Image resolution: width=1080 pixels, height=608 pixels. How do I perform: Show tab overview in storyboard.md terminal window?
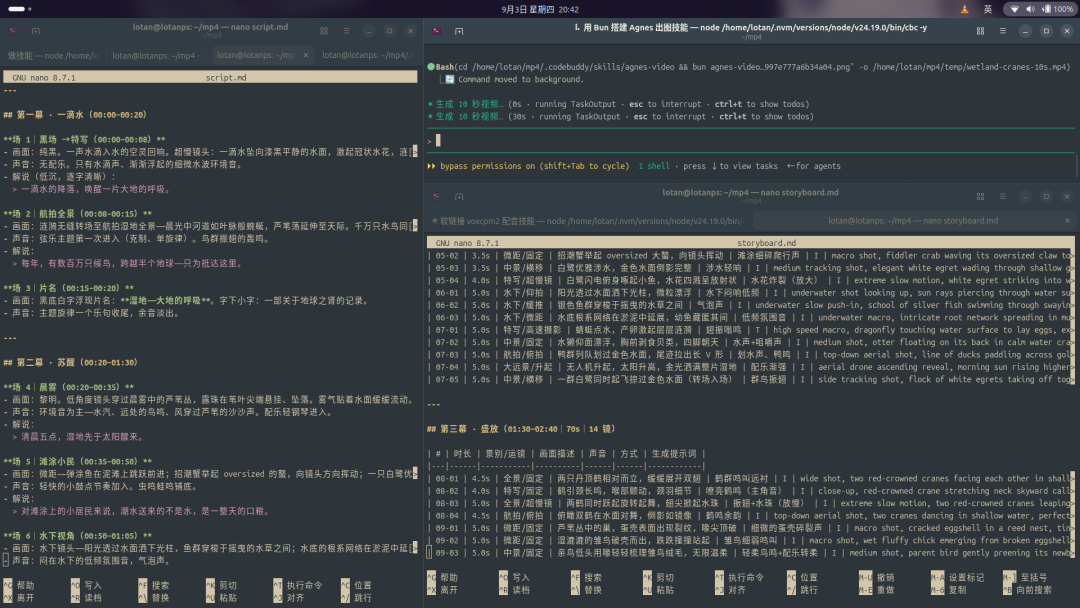(980, 196)
